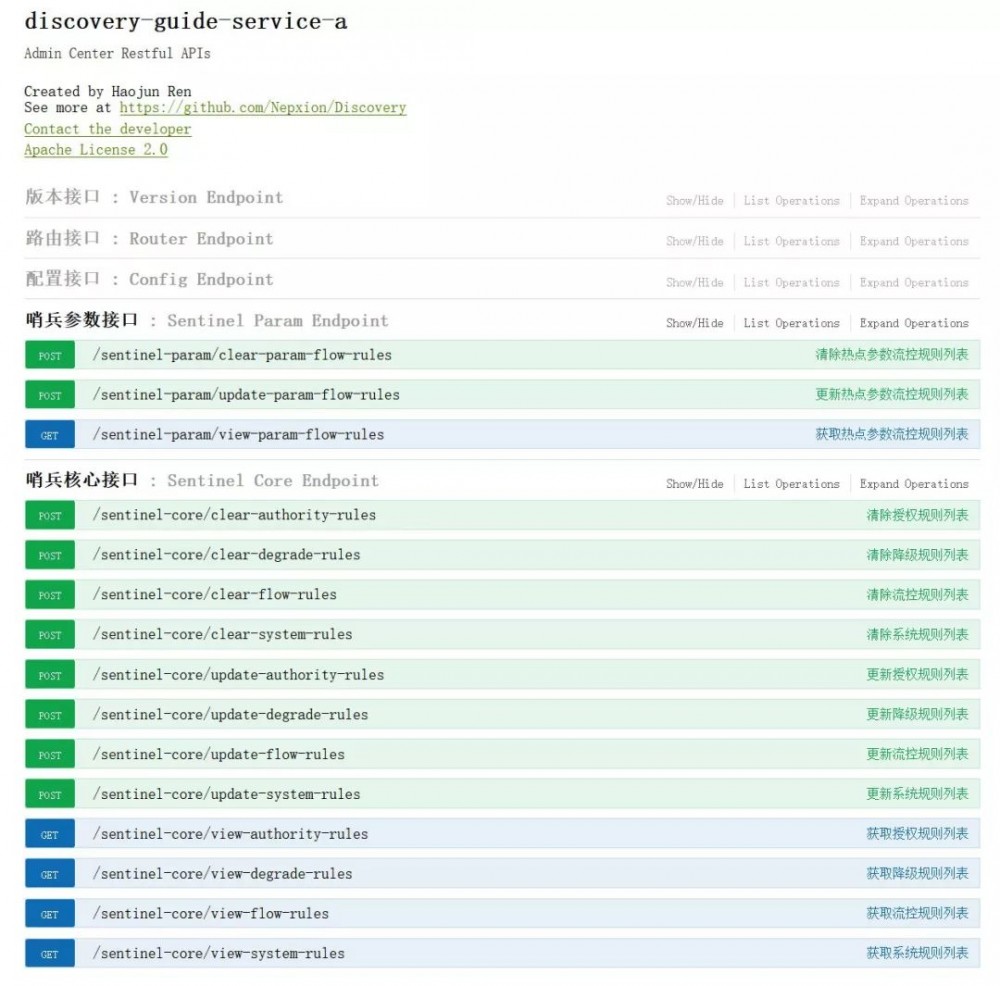
Task: Click the POST badge for update-flow-rules
Action: 49,754
